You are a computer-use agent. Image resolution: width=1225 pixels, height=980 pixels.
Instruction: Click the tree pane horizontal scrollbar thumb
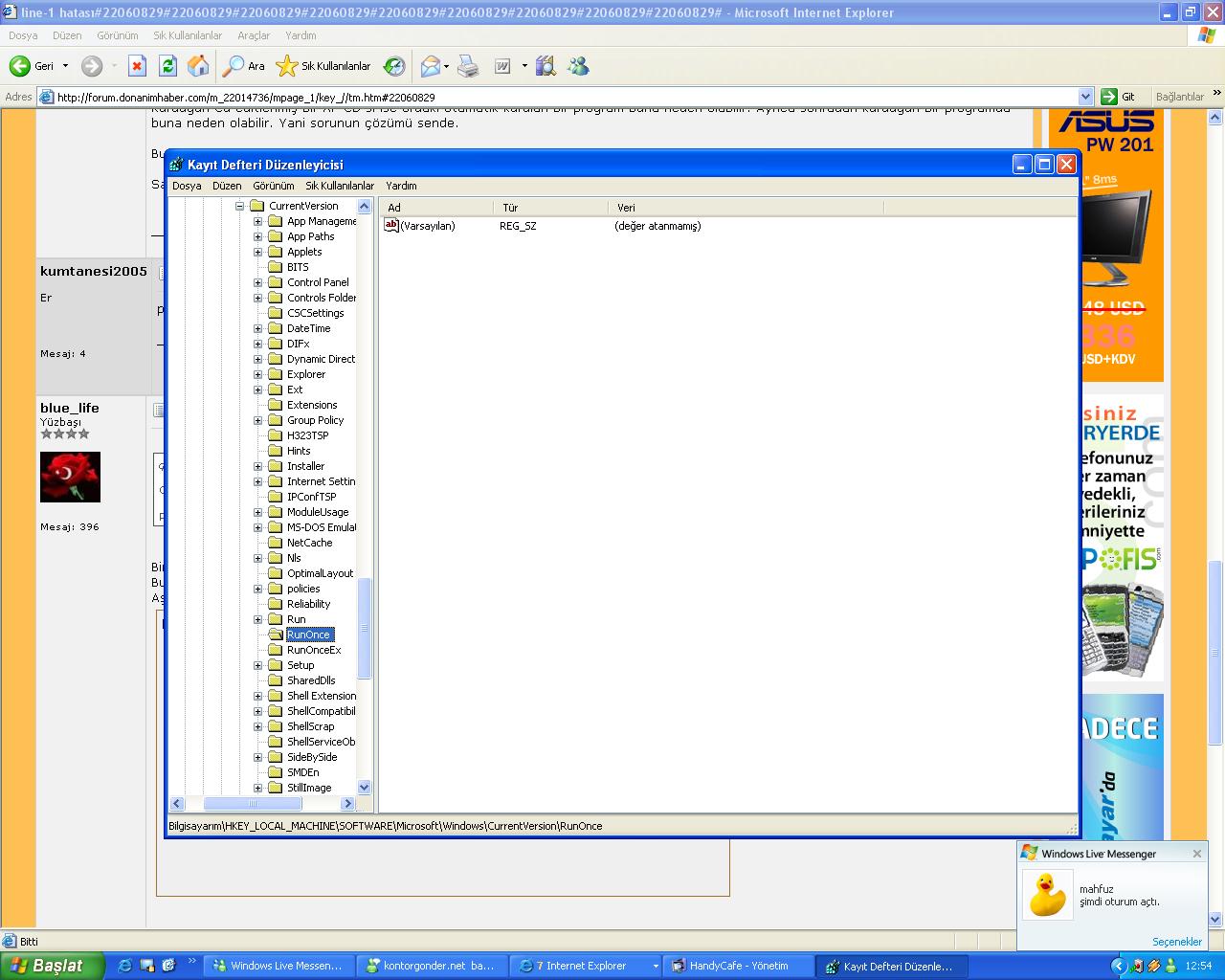[x=254, y=803]
